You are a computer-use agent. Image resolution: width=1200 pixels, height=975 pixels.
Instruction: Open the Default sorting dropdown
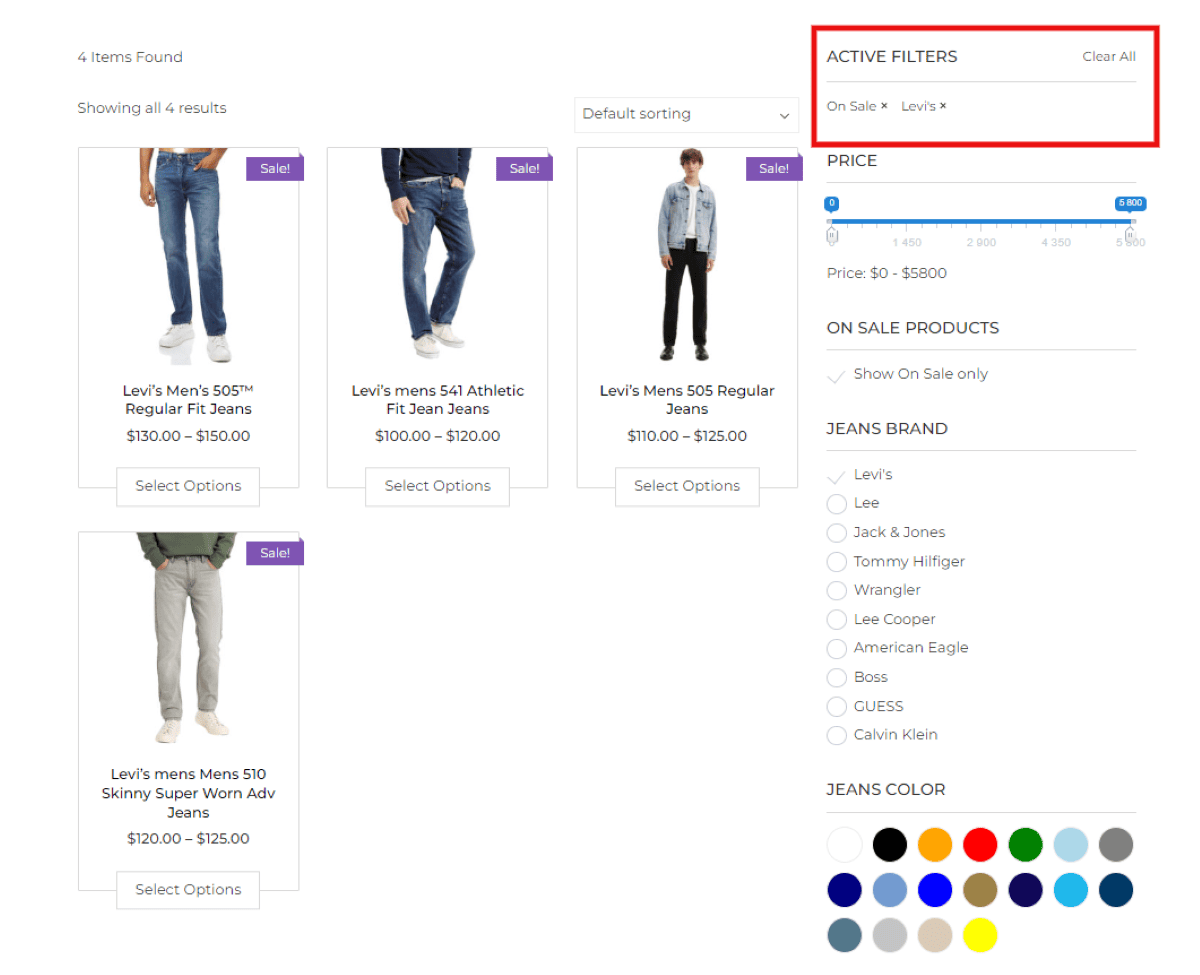[686, 115]
